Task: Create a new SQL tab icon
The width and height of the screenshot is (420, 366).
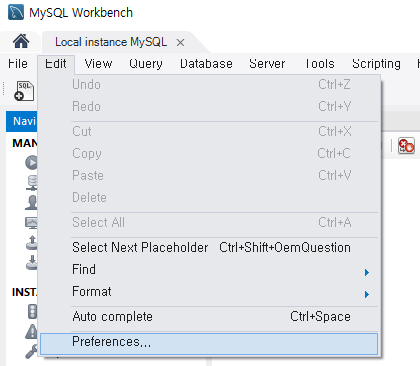Action: point(24,91)
